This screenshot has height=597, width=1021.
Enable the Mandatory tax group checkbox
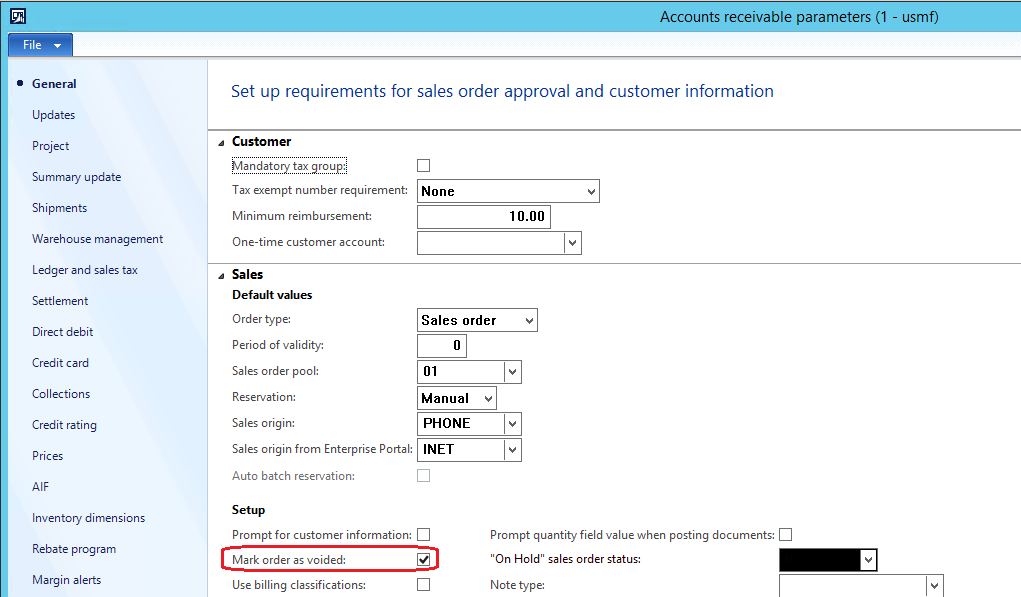pos(423,165)
